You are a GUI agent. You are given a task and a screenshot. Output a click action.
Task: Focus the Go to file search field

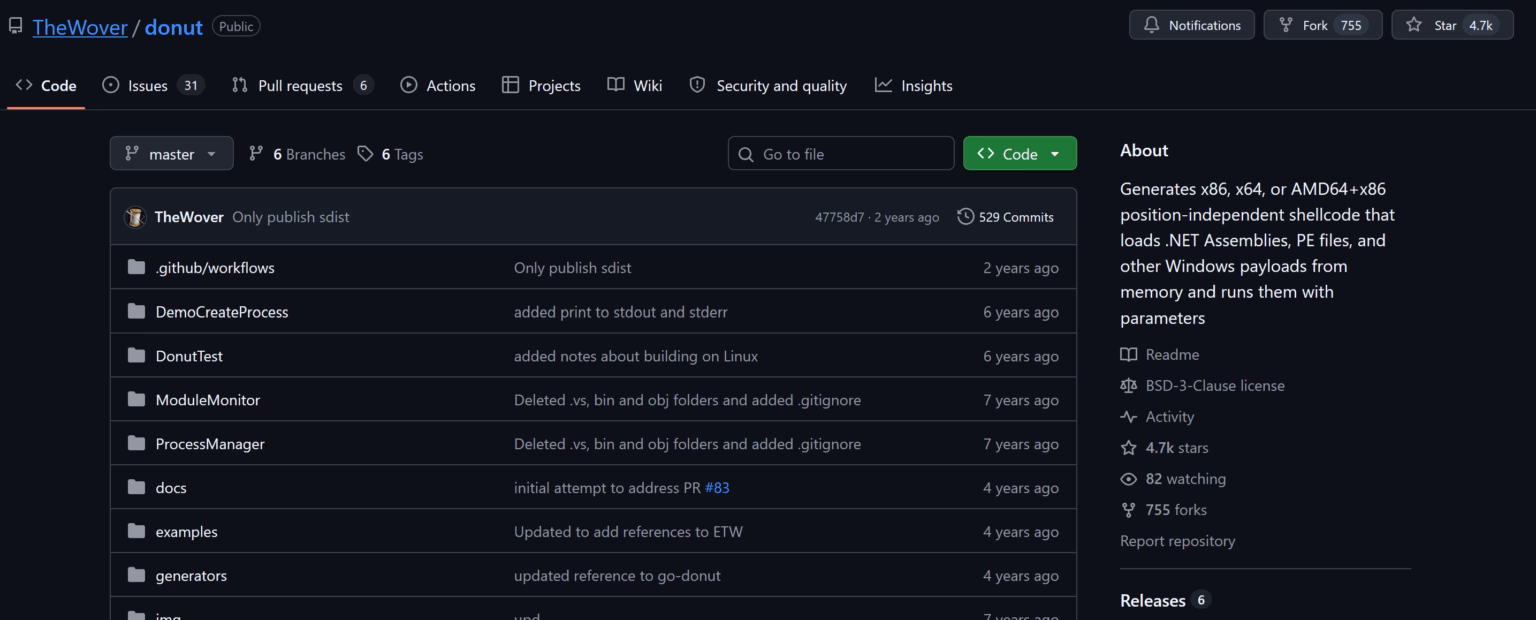point(841,154)
